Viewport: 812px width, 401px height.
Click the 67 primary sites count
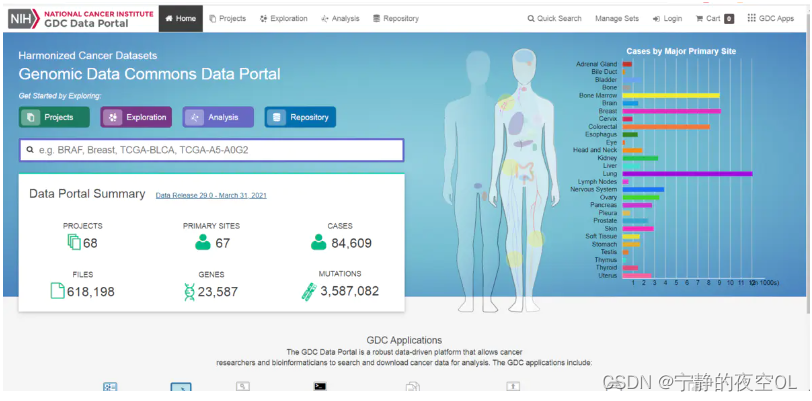(223, 243)
